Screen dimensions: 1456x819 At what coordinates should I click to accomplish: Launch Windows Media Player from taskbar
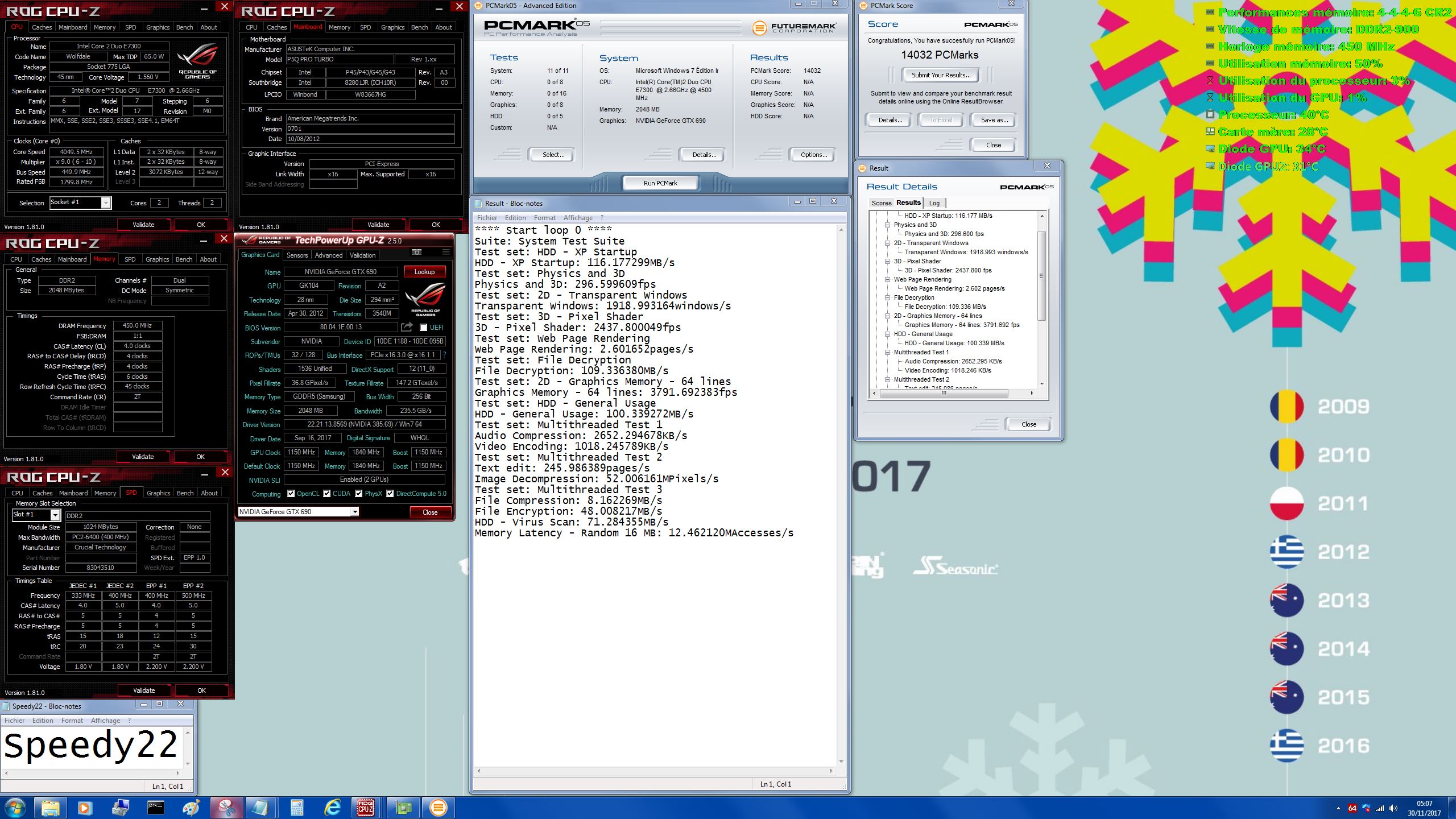85,808
